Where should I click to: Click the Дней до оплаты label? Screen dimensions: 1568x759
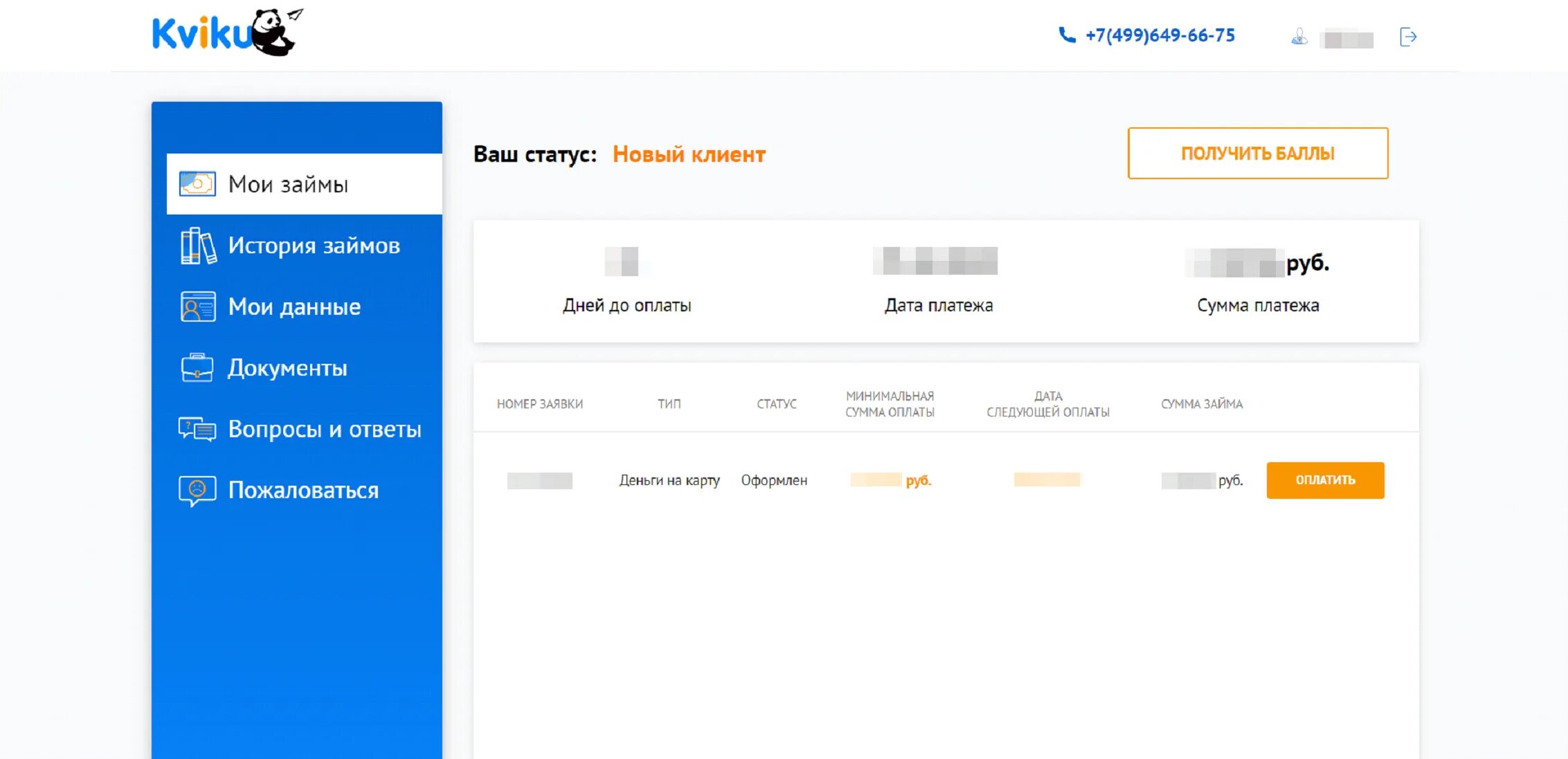tap(627, 305)
